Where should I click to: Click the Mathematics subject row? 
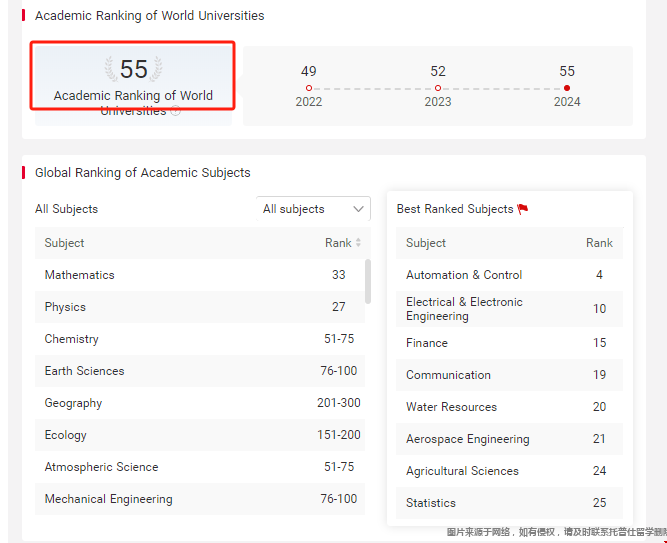(200, 275)
